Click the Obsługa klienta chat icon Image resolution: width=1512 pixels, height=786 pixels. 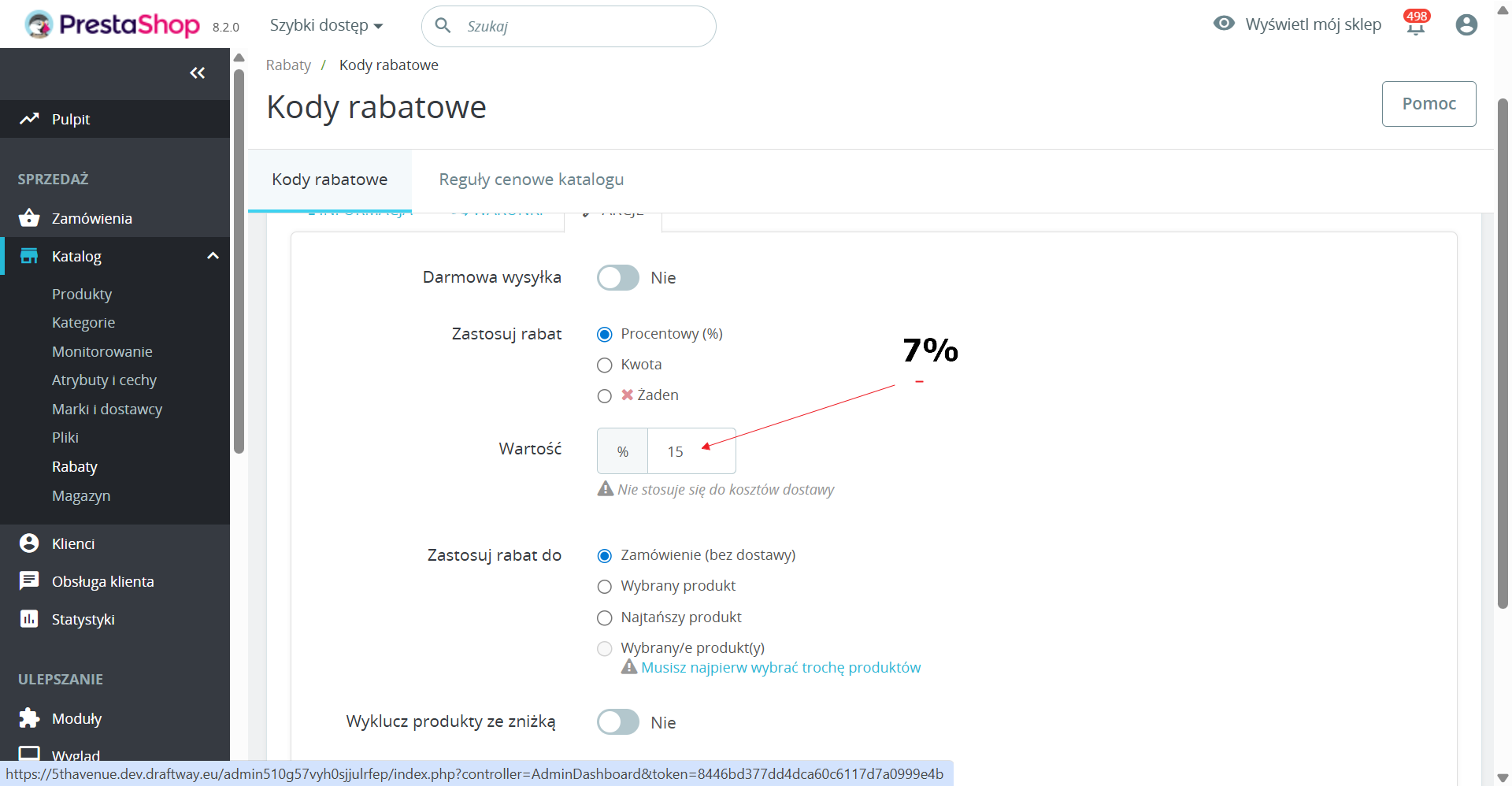pos(29,581)
